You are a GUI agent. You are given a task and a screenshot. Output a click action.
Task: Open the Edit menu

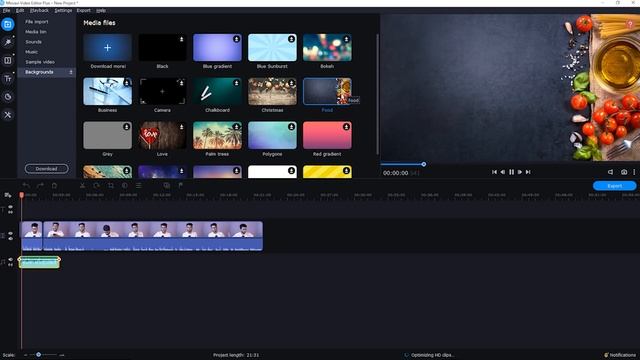20,11
